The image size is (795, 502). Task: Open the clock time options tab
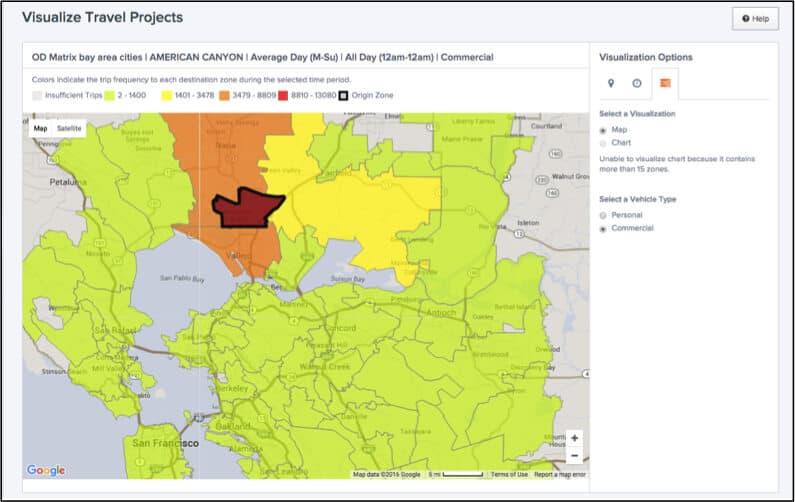637,84
